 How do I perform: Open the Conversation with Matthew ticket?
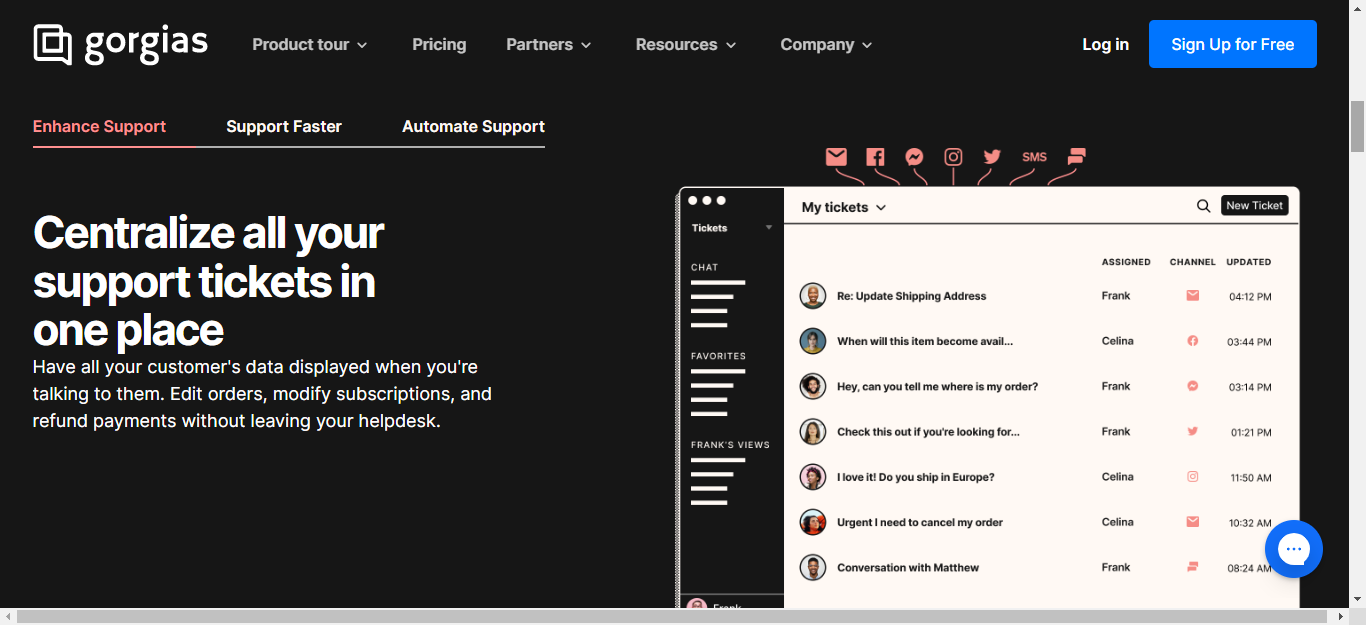pyautogui.click(x=908, y=567)
